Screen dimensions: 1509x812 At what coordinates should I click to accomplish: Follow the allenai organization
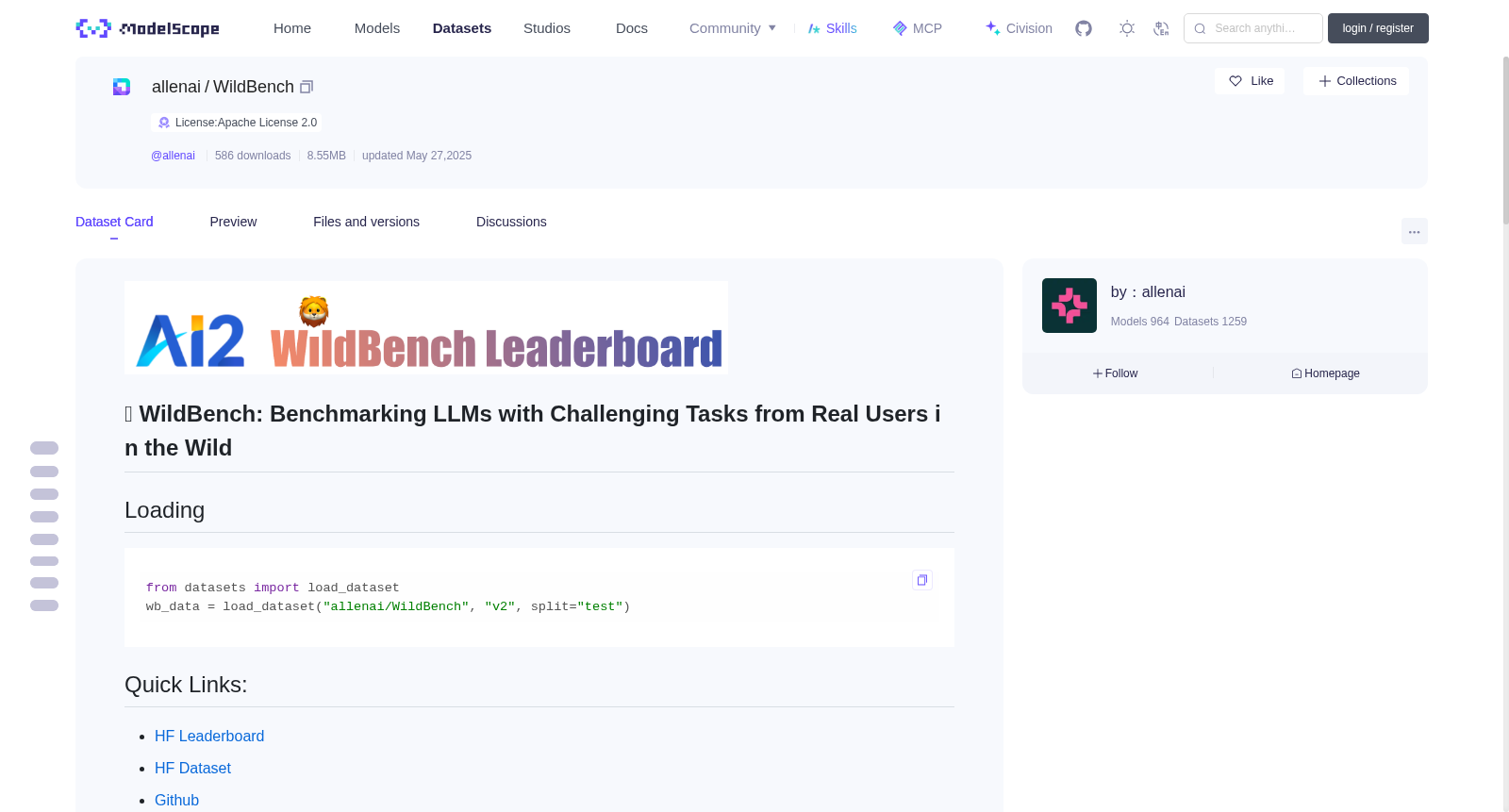1116,373
